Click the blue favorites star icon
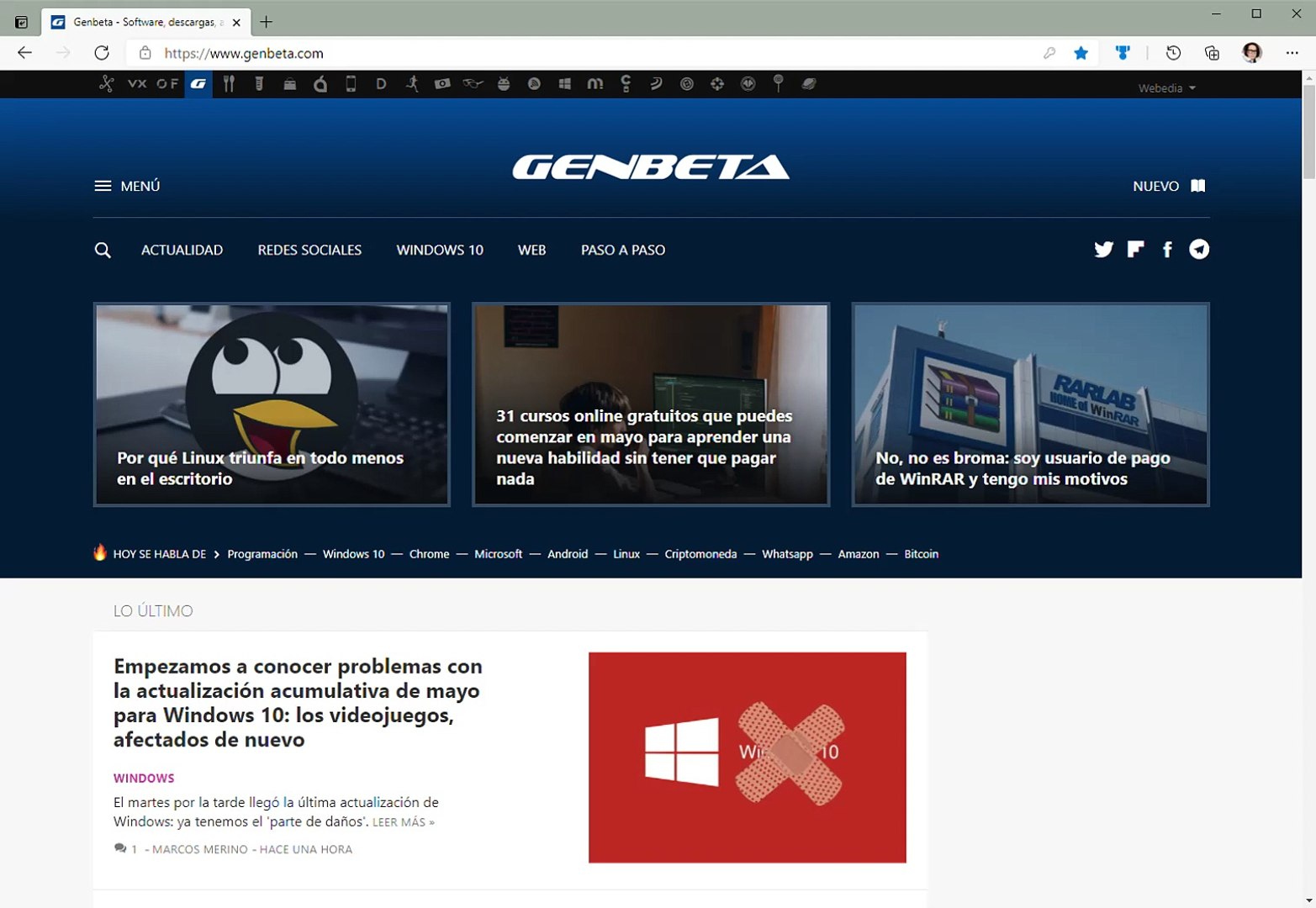Screen dimensions: 1316x908 (x=1081, y=53)
